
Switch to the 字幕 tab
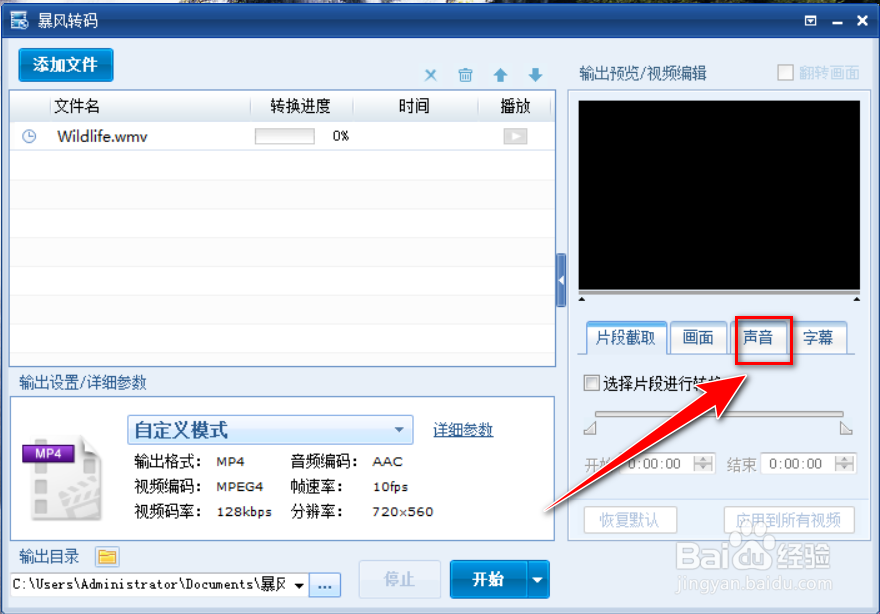click(x=818, y=338)
